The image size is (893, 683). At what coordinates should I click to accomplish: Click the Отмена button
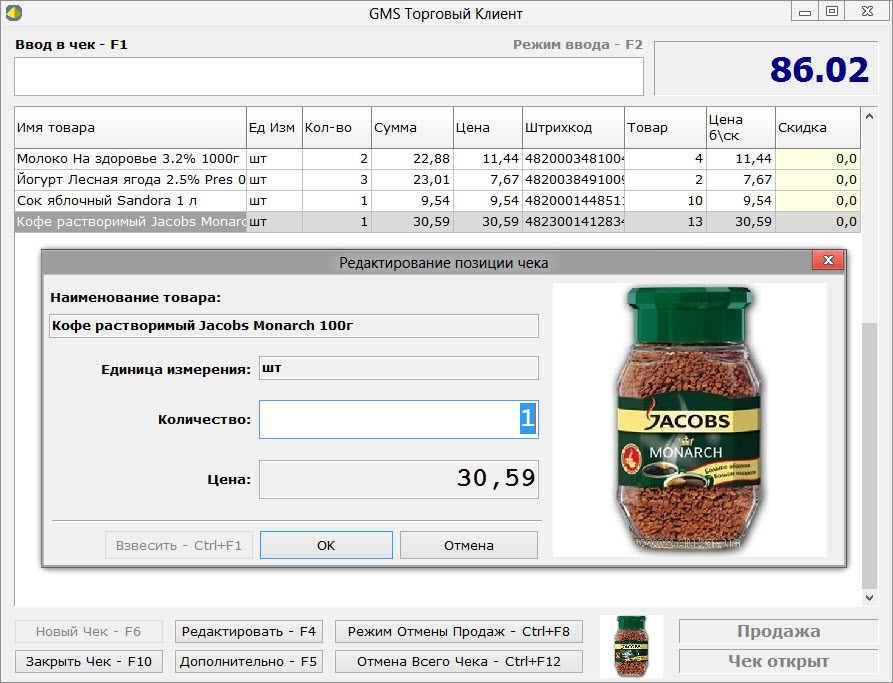tap(469, 545)
